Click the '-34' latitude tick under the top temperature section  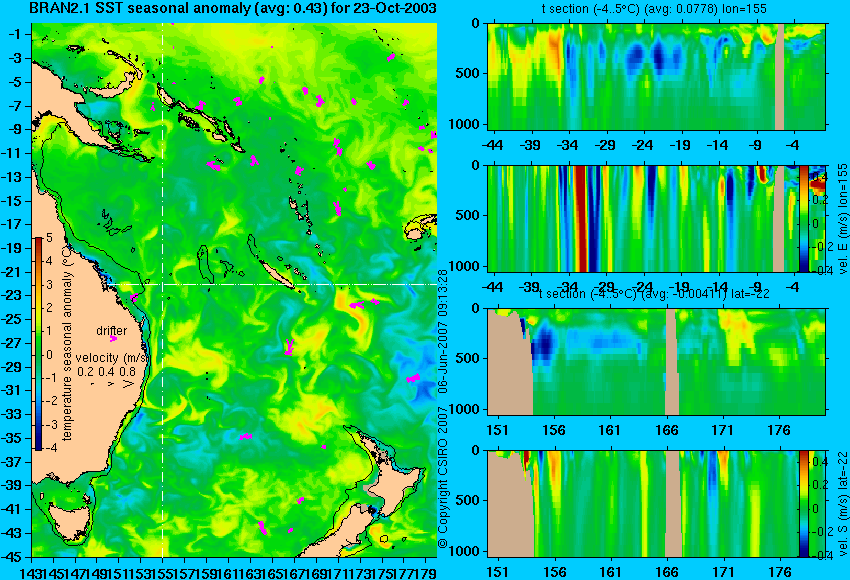click(568, 145)
